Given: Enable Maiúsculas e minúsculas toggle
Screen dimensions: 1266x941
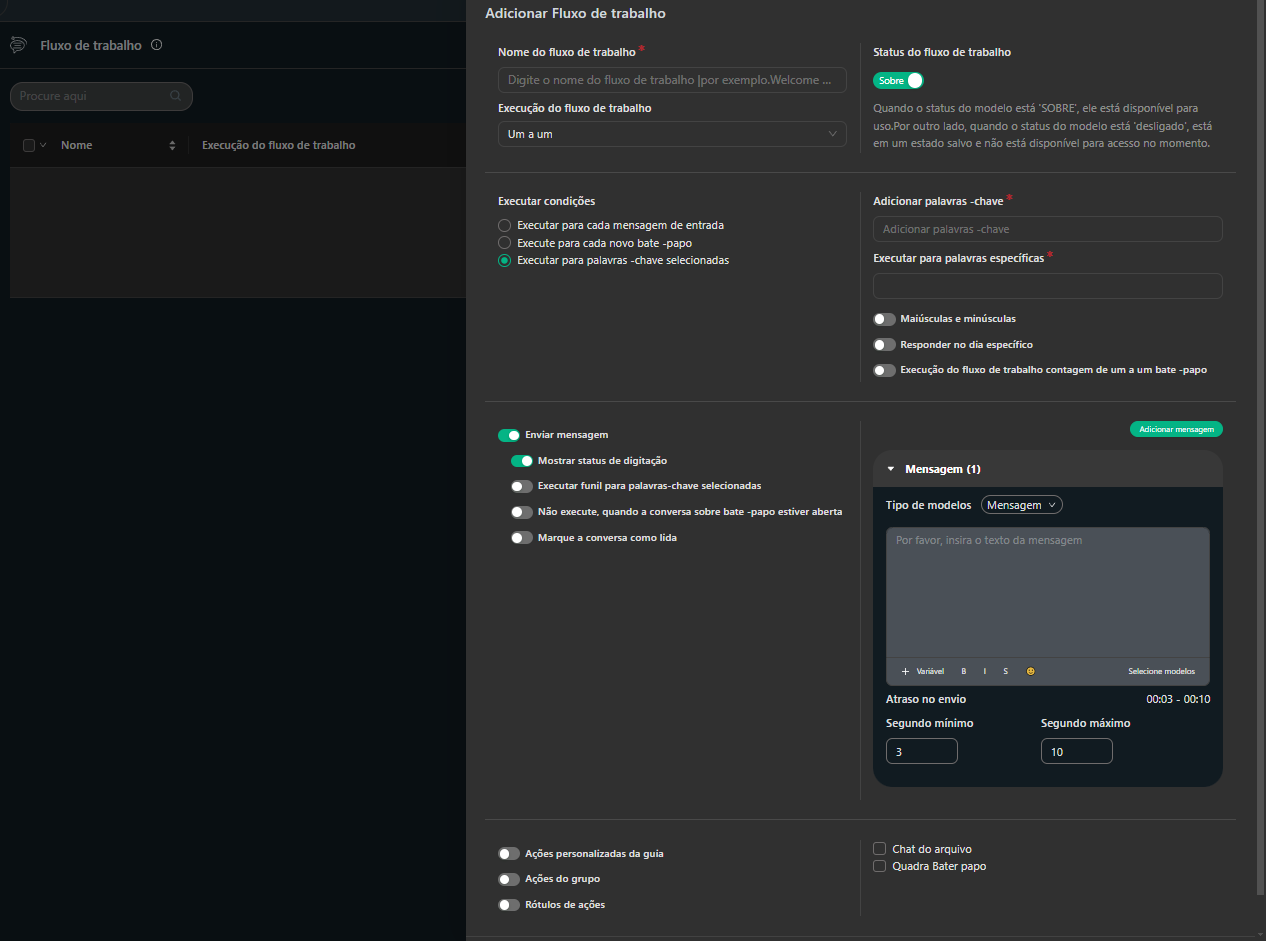Looking at the screenshot, I should point(884,319).
